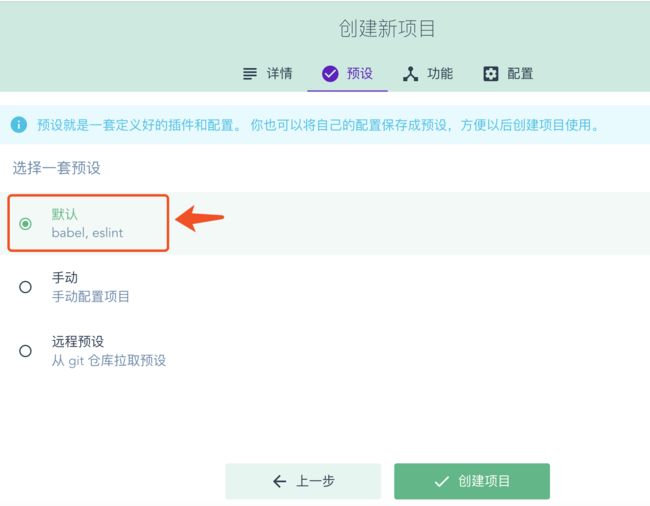Viewport: 650px width, 506px height.
Task: Switch to the 预设 tab
Action: coord(347,74)
